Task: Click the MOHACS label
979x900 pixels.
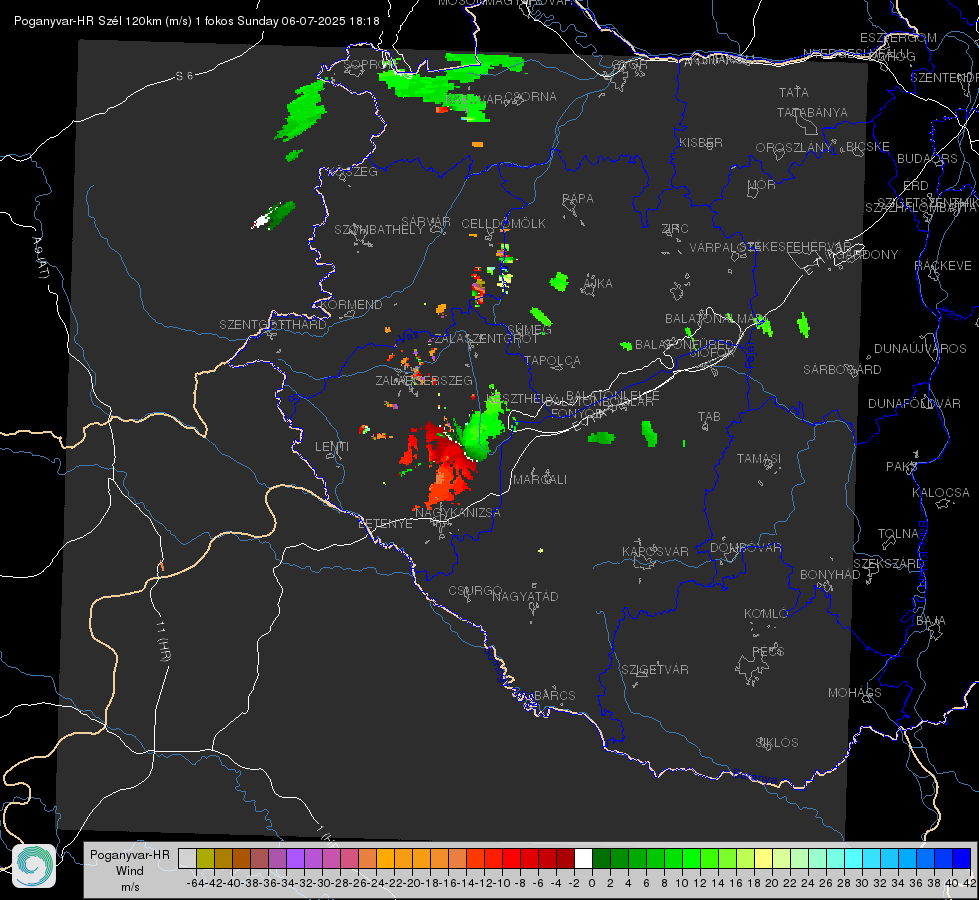Action: [854, 693]
